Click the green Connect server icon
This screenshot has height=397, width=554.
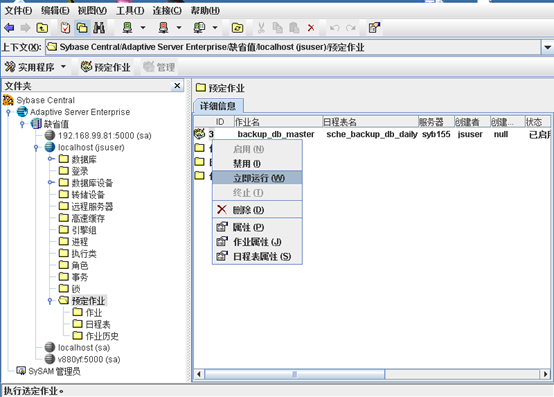tap(127, 28)
